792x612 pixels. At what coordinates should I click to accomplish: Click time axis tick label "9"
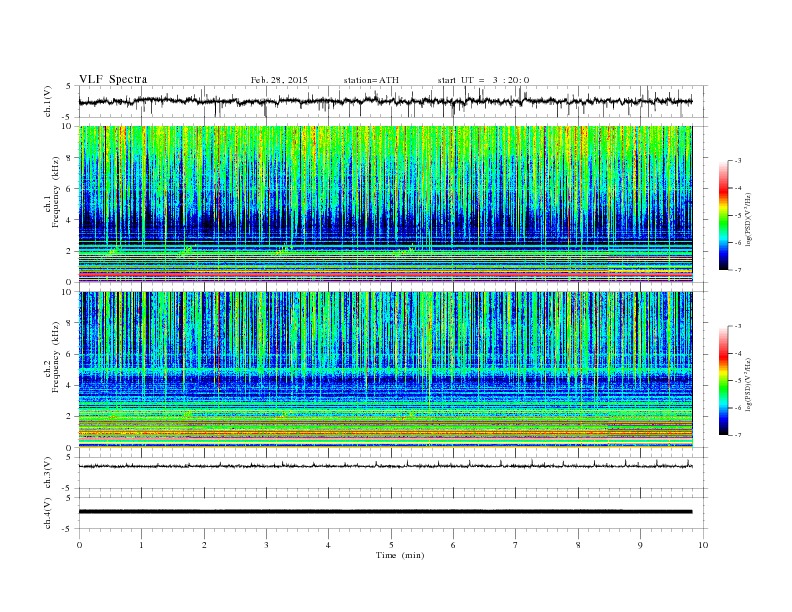click(x=640, y=545)
